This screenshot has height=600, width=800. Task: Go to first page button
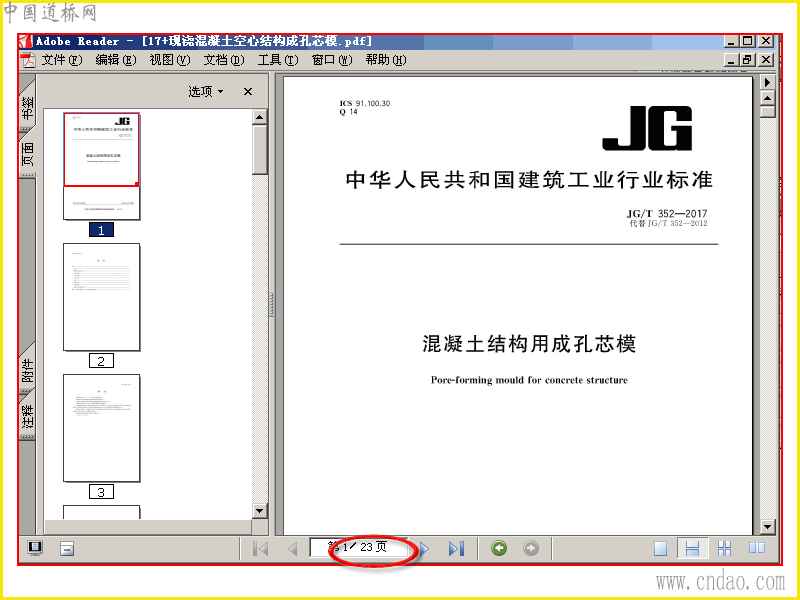261,549
